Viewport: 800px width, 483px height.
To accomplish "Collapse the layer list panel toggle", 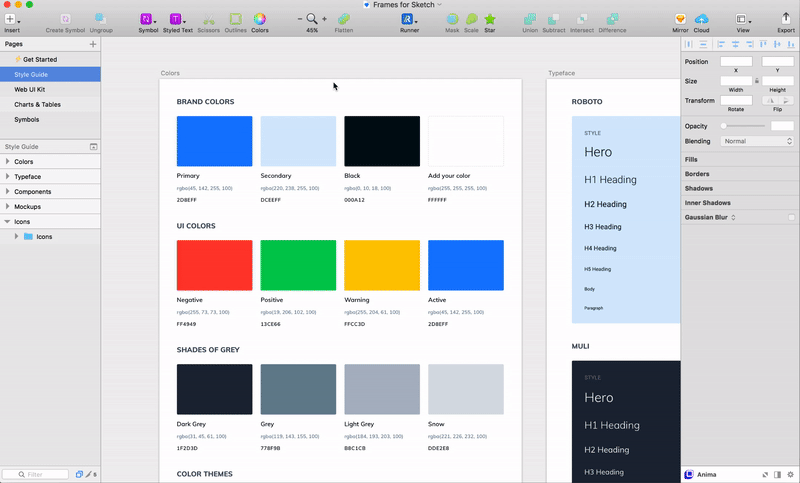I will 93,147.
